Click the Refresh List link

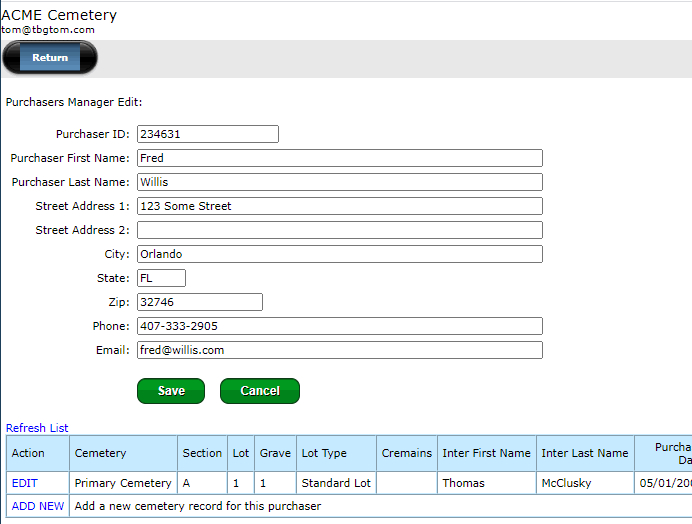pos(37,428)
